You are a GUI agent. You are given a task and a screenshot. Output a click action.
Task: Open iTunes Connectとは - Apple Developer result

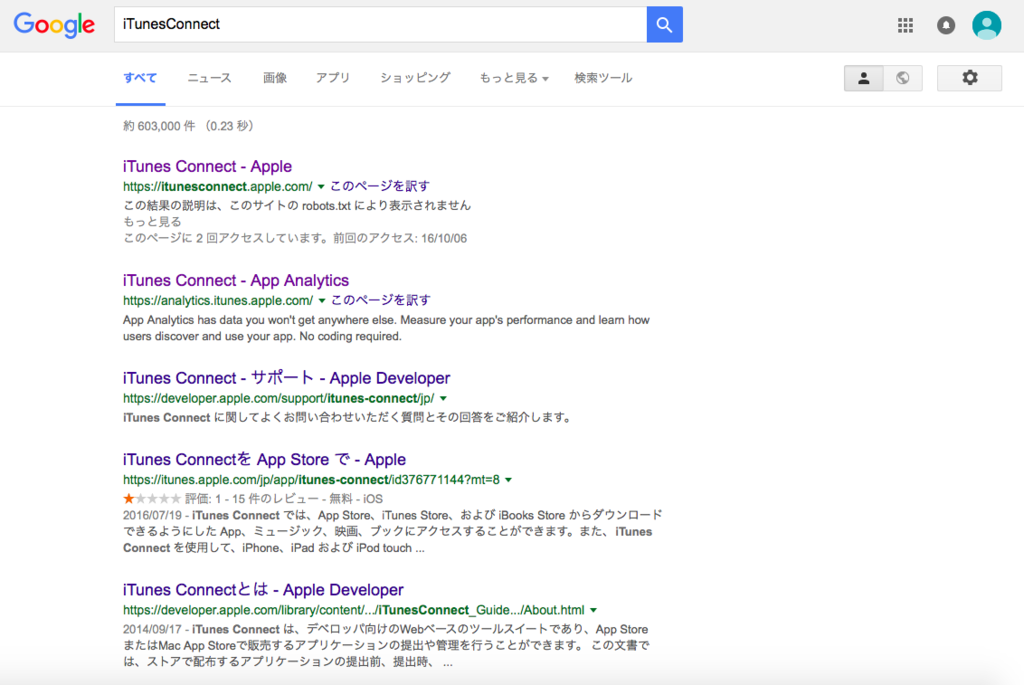pyautogui.click(x=263, y=590)
